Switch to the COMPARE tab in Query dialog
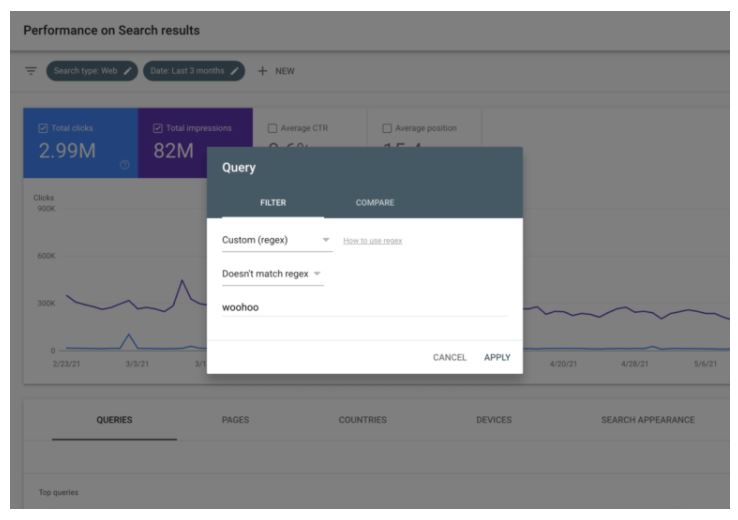Viewport: 738px width, 520px height. (374, 202)
